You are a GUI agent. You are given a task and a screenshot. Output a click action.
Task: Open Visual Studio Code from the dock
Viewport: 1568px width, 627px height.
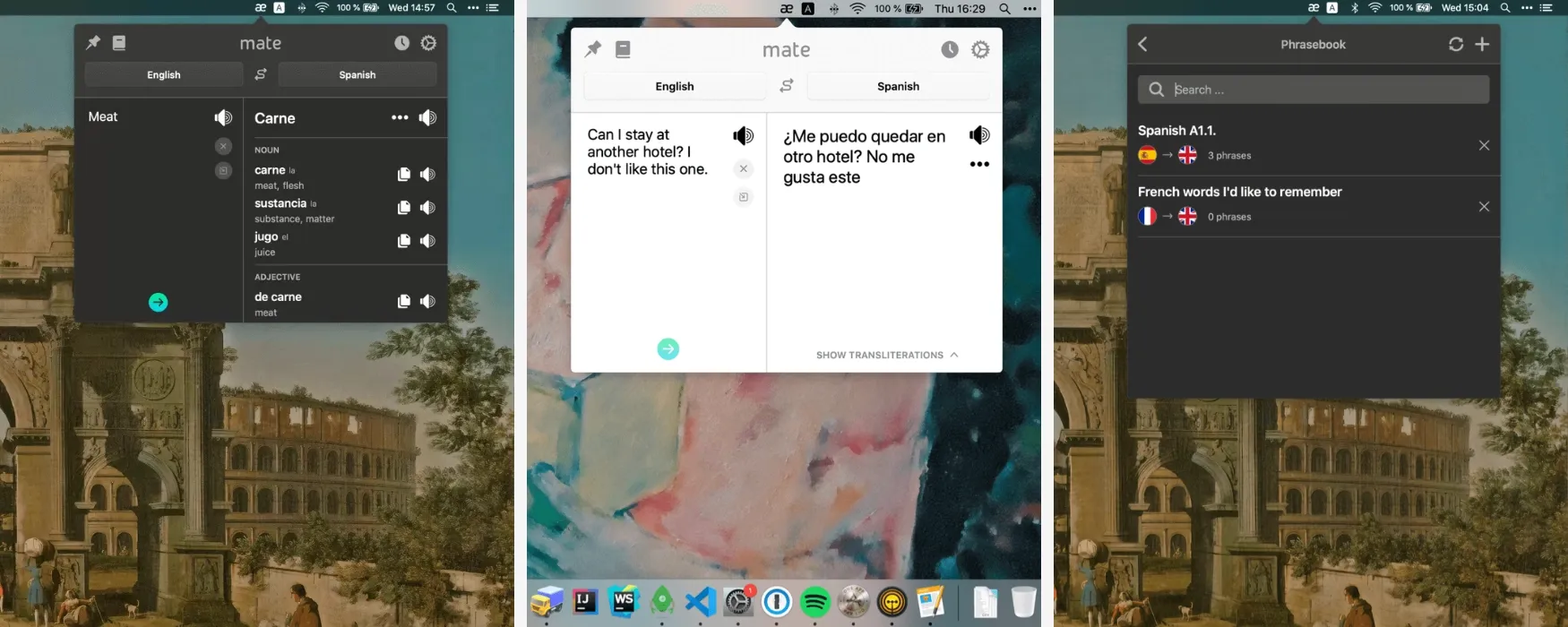(x=701, y=601)
